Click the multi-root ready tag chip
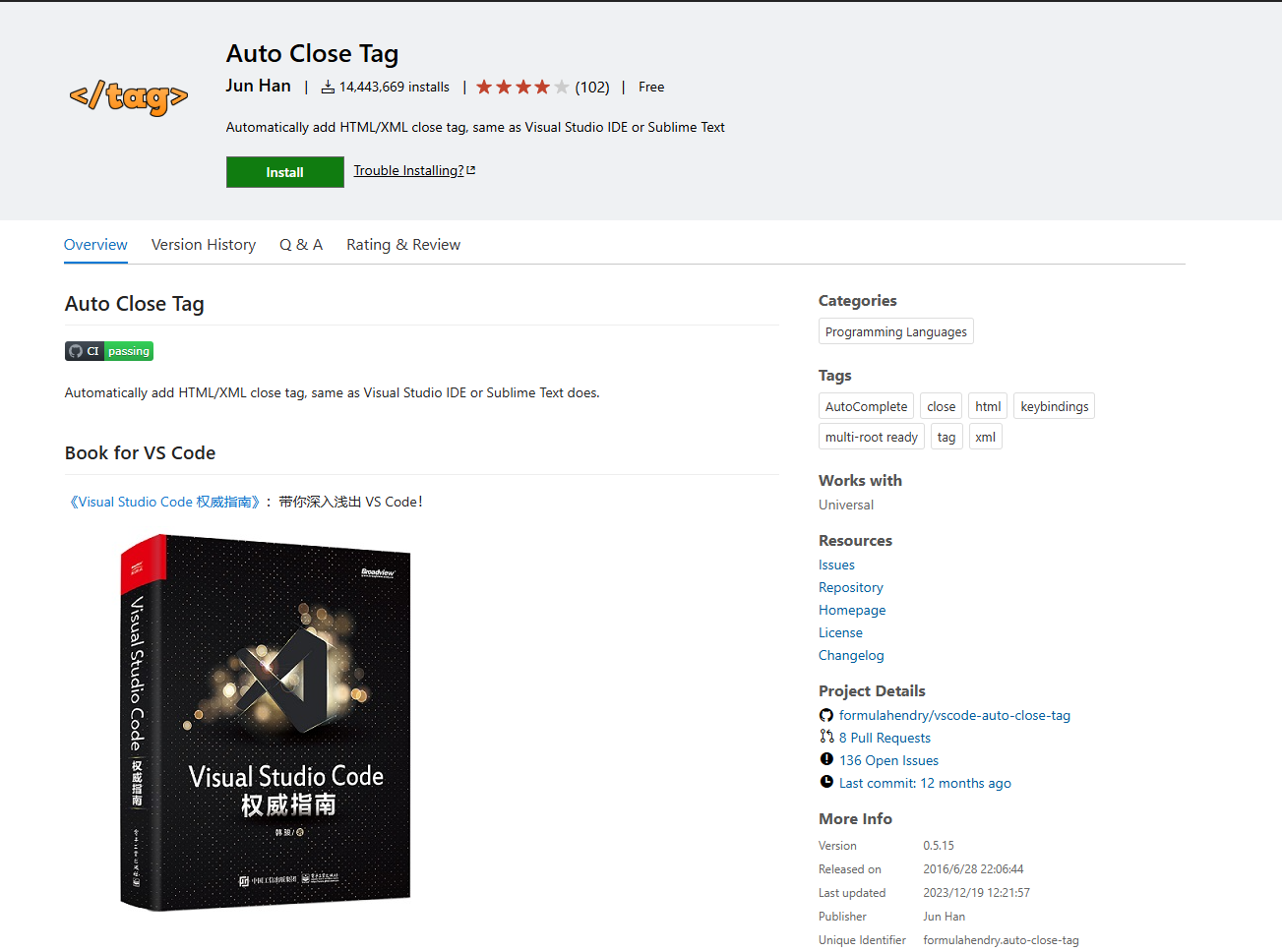Screen dimensions: 1282x952 (871, 437)
